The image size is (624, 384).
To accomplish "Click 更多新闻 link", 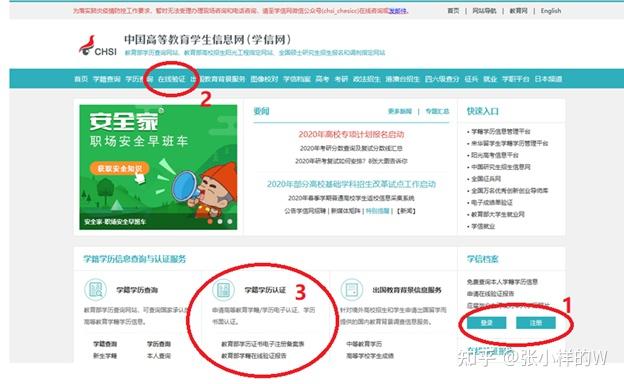I will click(x=400, y=111).
